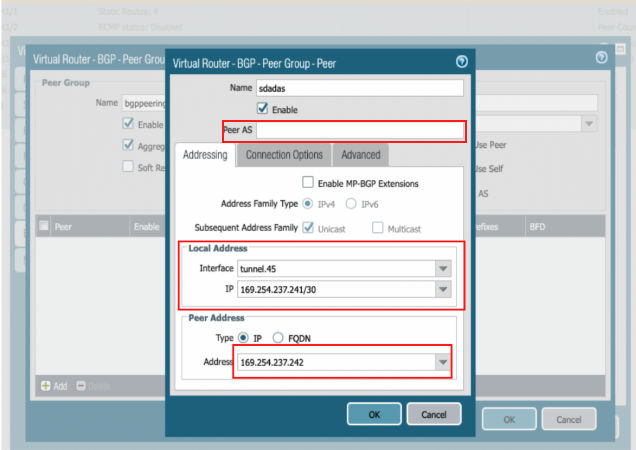This screenshot has width=636, height=450.
Task: Check the Multicast option
Action: point(378,228)
